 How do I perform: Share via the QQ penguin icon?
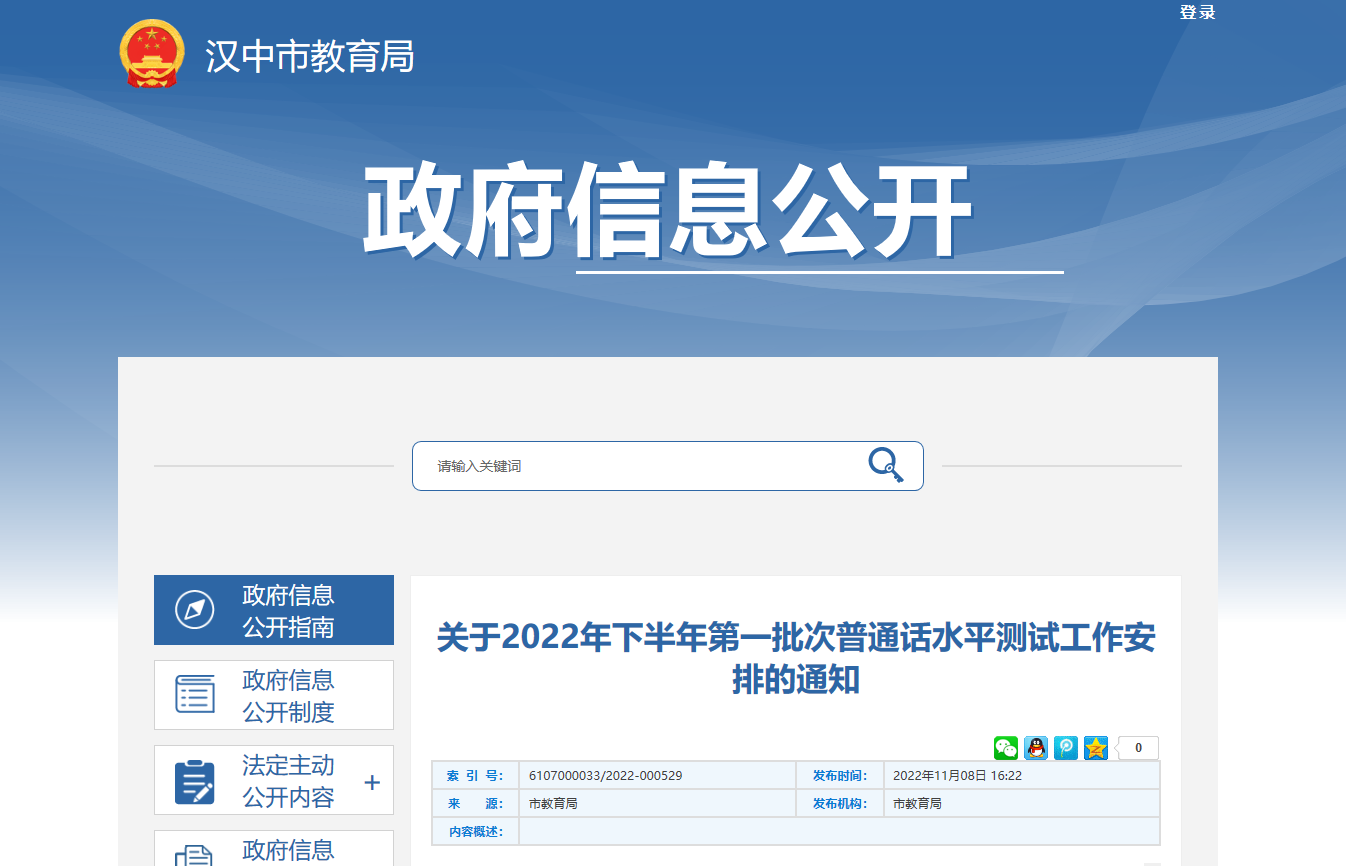tap(1035, 748)
